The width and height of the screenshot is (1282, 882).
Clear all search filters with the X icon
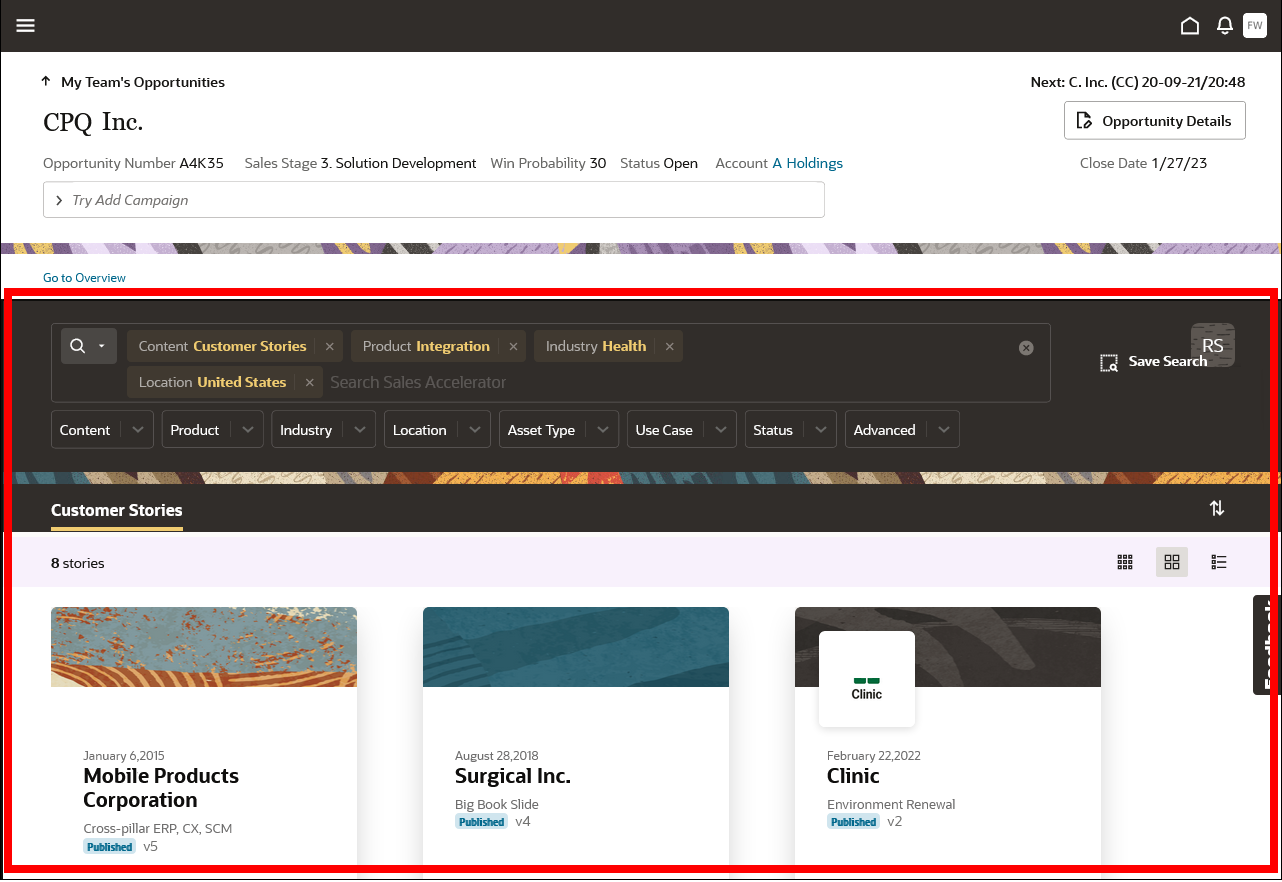[x=1026, y=348]
